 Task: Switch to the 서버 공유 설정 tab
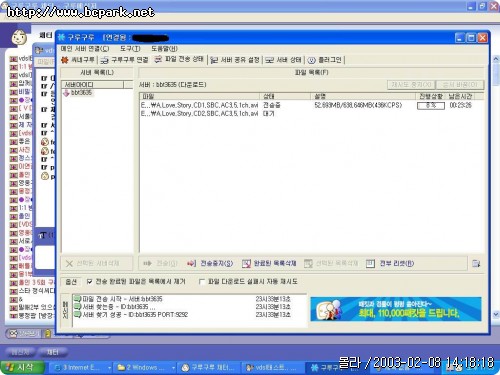pos(235,60)
